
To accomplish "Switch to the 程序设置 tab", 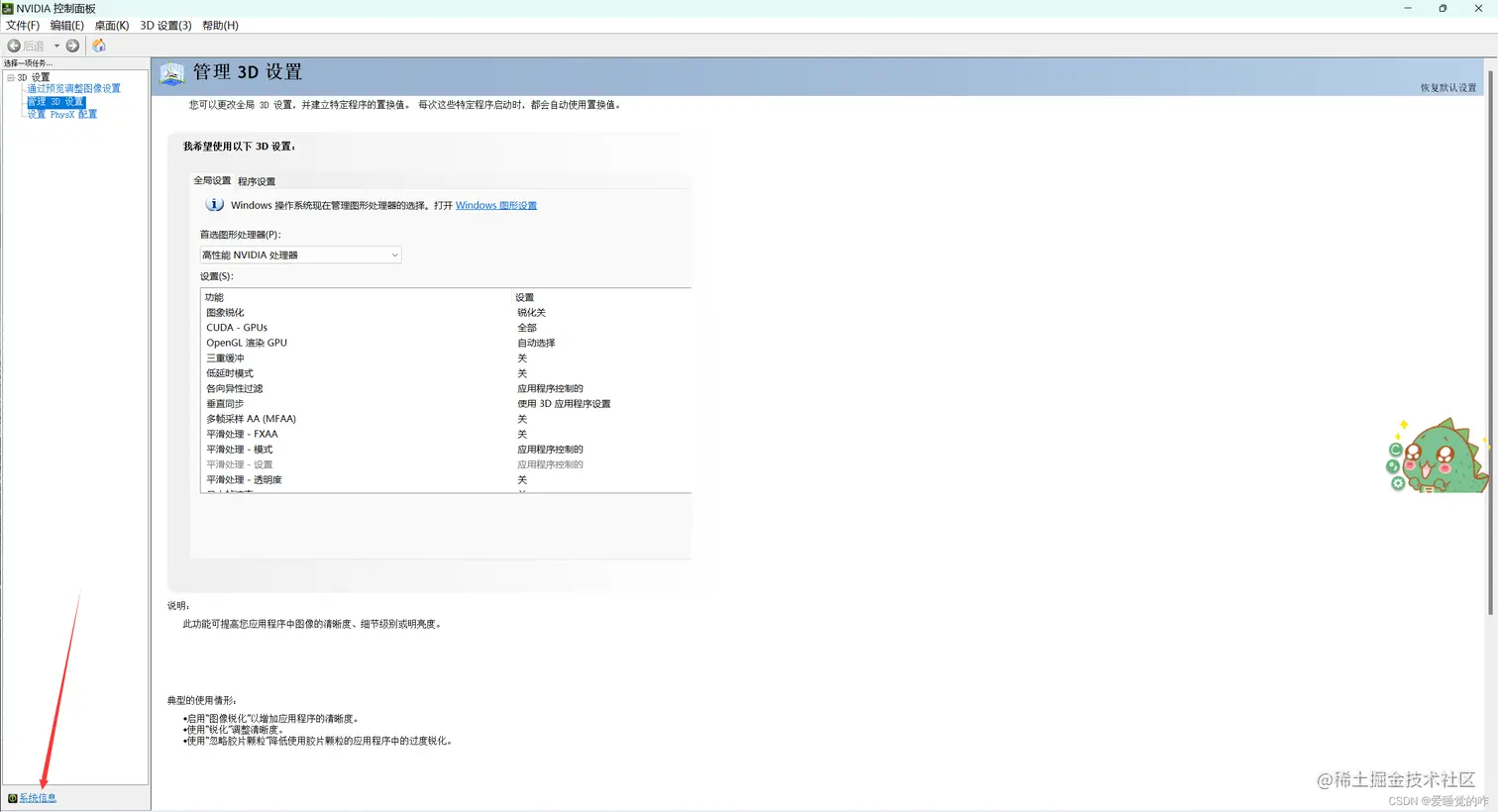I will point(257,181).
